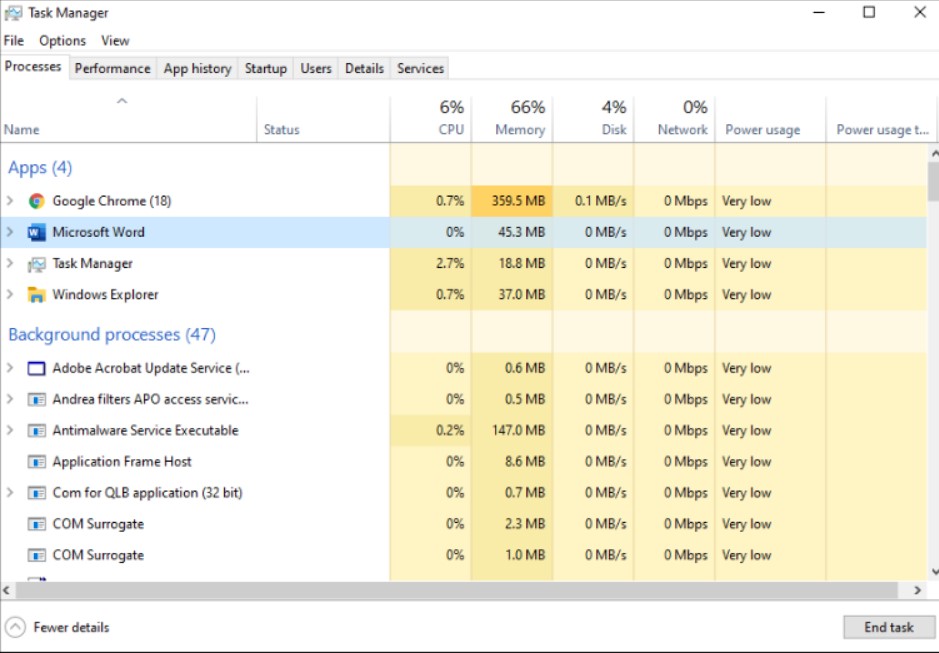Click the Adobe Acrobat Update Service icon
The height and width of the screenshot is (653, 939).
pyautogui.click(x=37, y=367)
